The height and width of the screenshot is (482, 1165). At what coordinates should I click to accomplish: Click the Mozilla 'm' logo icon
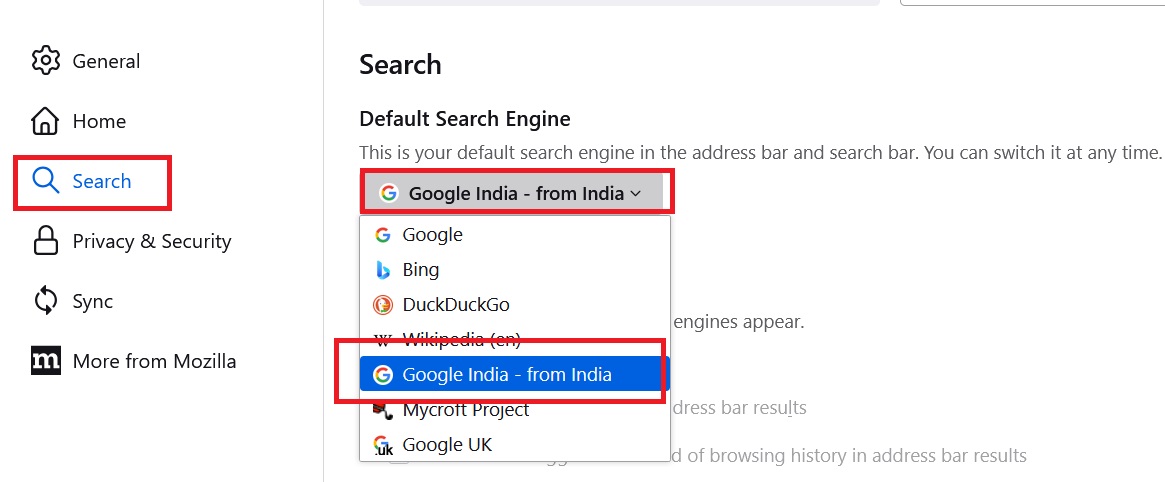(x=46, y=361)
